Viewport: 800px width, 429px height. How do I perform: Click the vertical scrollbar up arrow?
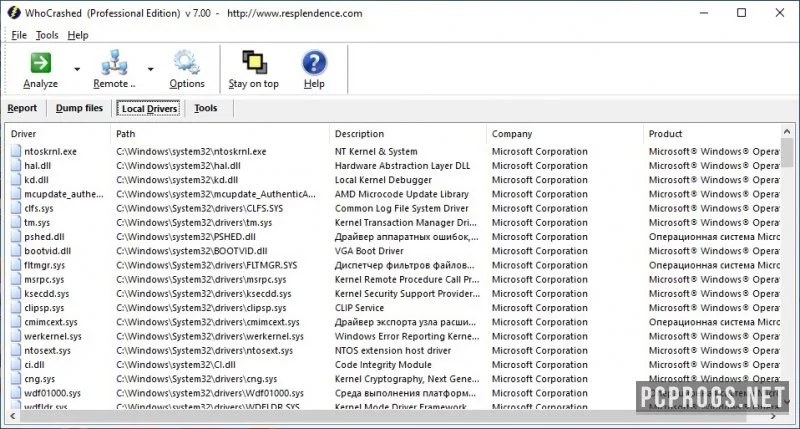coord(787,132)
